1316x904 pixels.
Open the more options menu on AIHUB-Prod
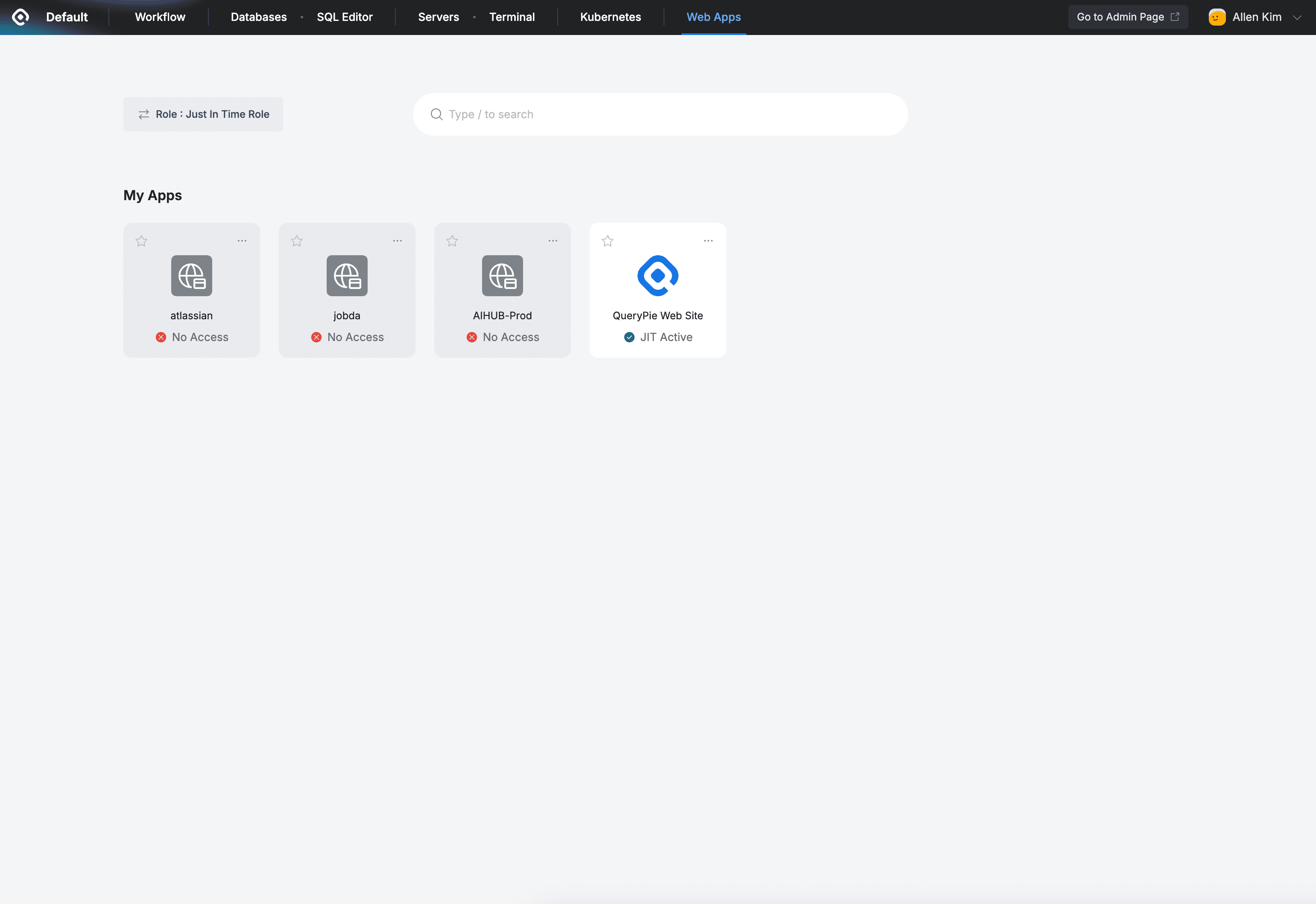pyautogui.click(x=553, y=241)
